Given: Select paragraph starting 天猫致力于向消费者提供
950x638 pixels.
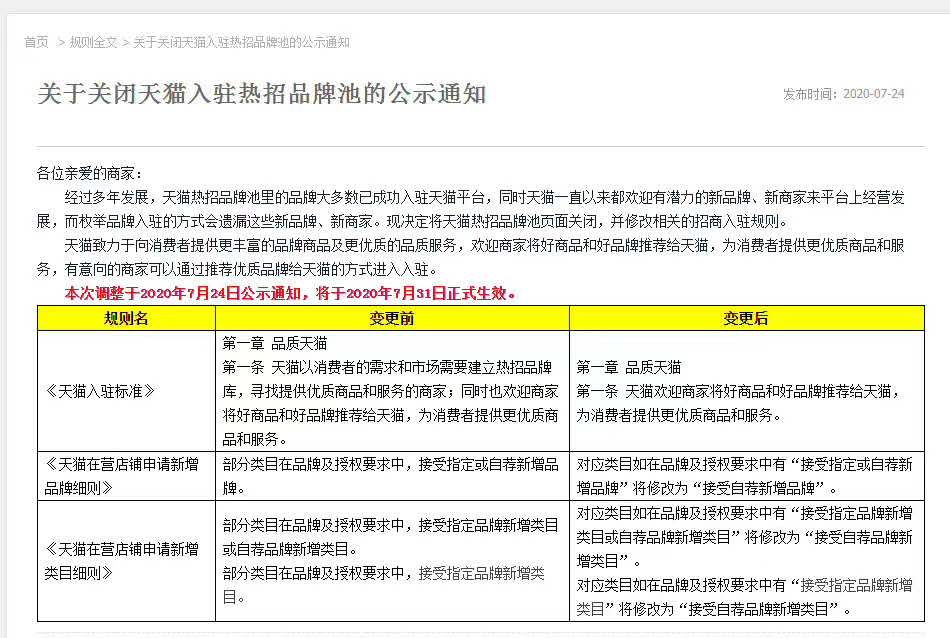Looking at the screenshot, I should click(471, 258).
